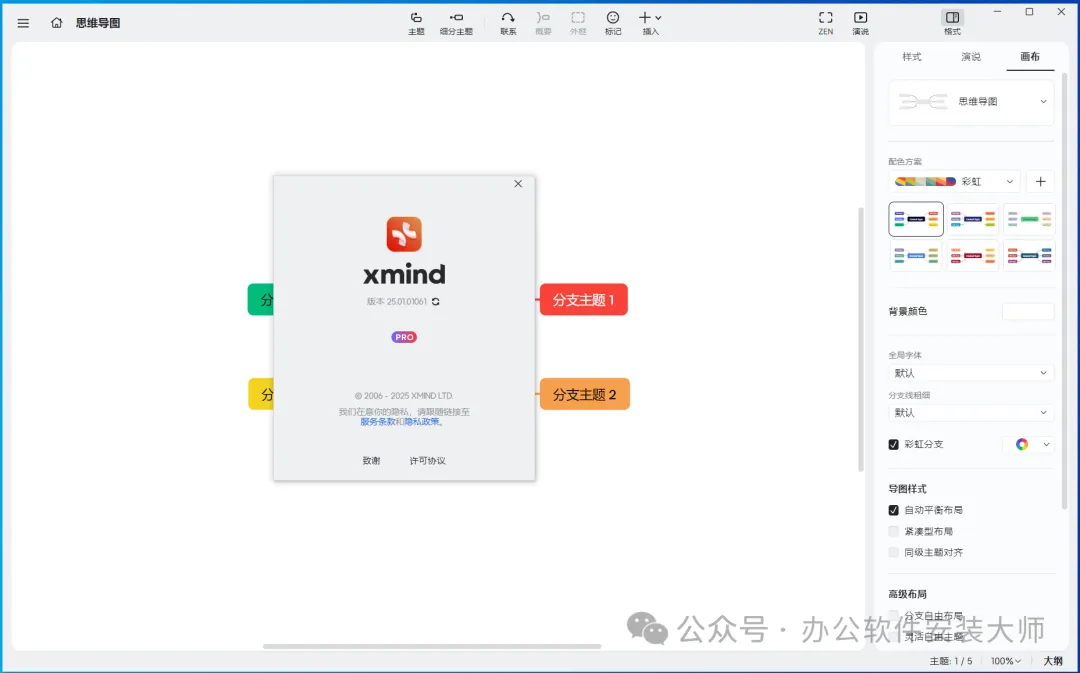Go to the home screen icon
Screen dimensions: 1080x673
[x=56, y=23]
